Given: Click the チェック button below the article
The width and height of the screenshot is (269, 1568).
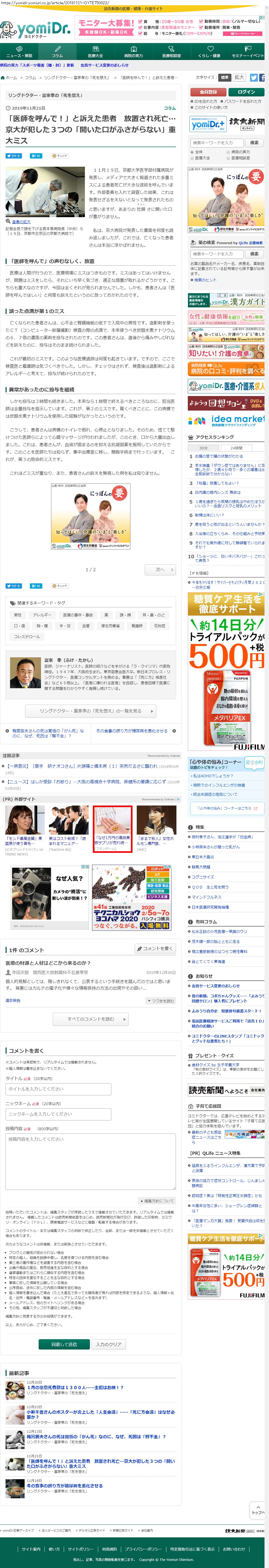Looking at the screenshot, I should 60,586.
